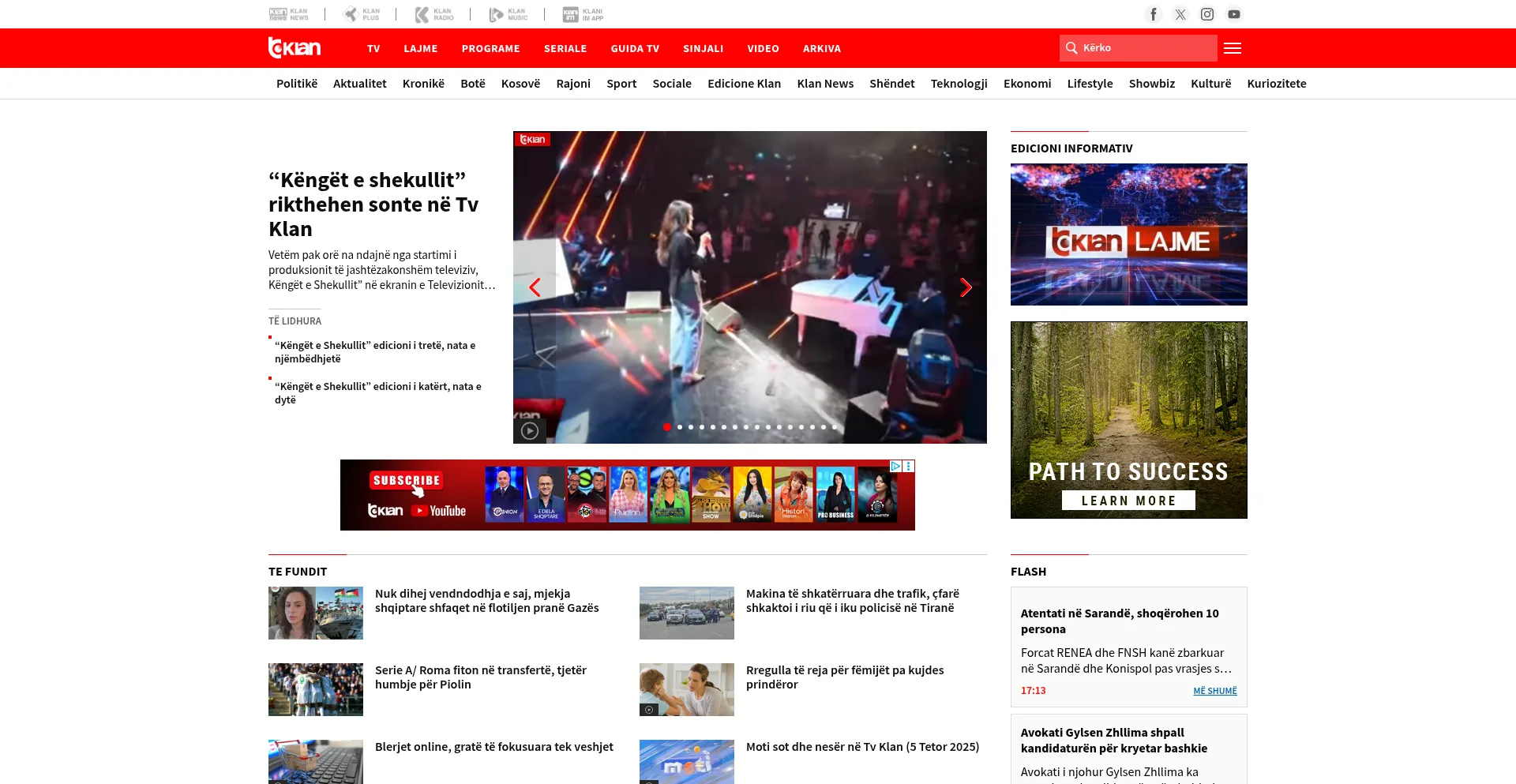Click the LEARN MORE ad button
The height and width of the screenshot is (784, 1516).
(x=1128, y=501)
